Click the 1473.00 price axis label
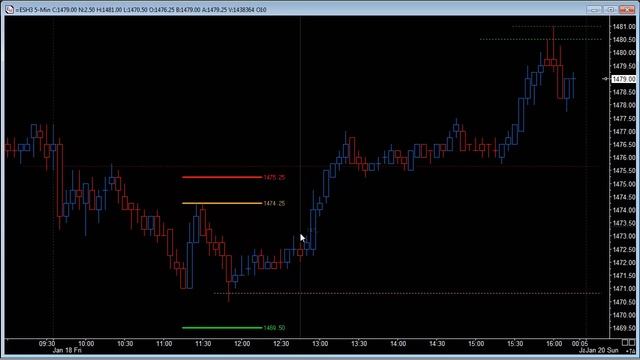 624,236
